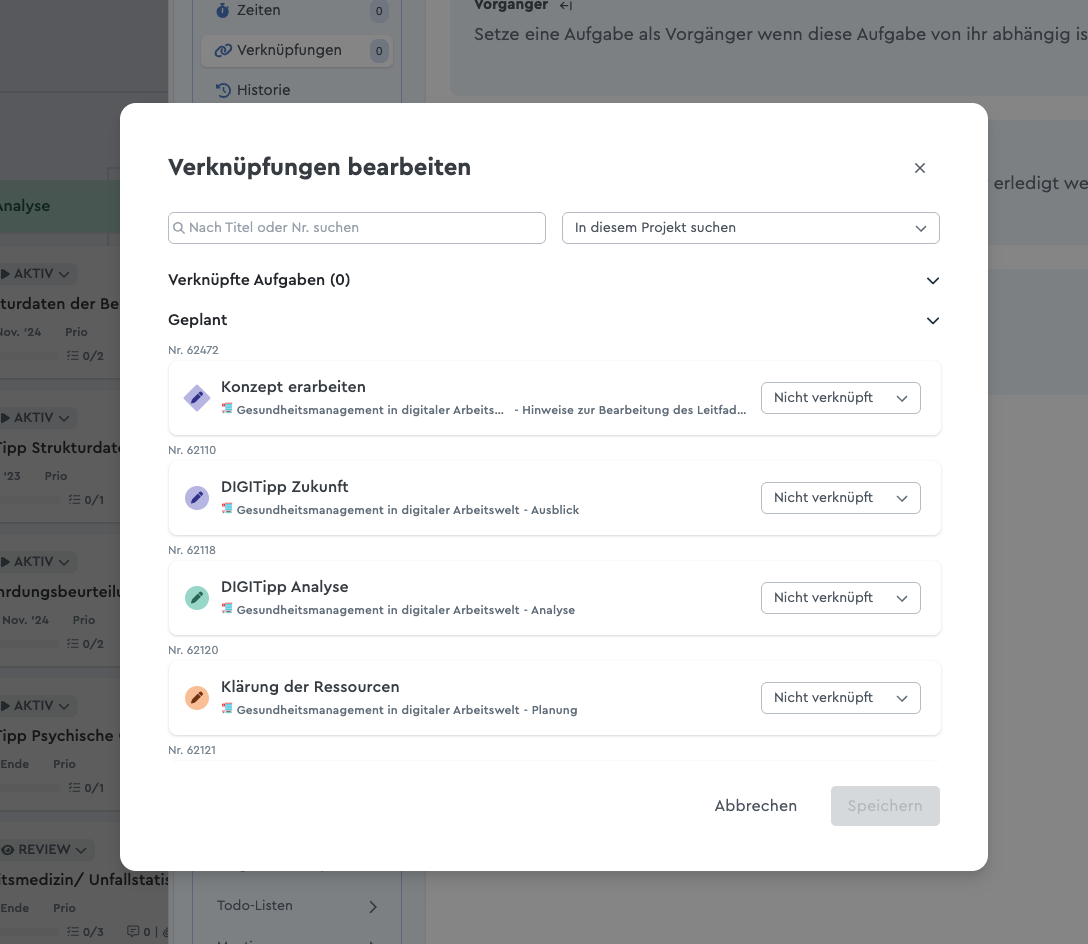The image size is (1088, 944).
Task: Collapse the Verknüpfte Aufgaben section
Action: pyautogui.click(x=933, y=281)
